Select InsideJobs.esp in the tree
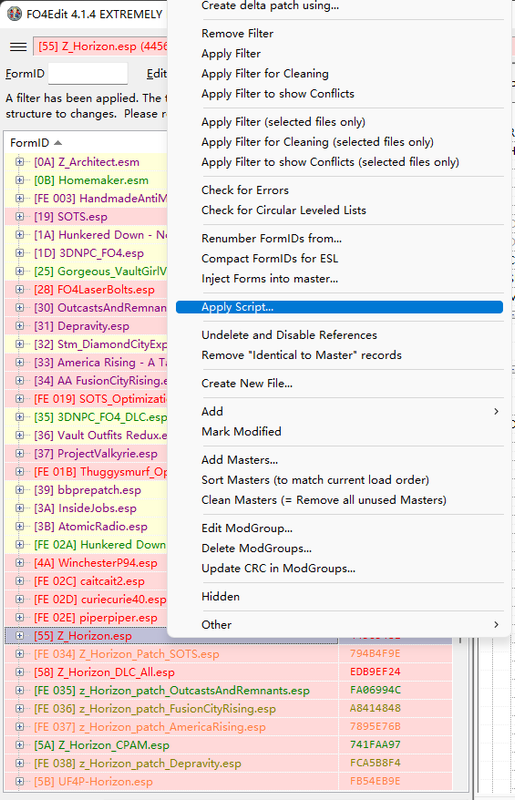515x800 pixels. click(85, 508)
